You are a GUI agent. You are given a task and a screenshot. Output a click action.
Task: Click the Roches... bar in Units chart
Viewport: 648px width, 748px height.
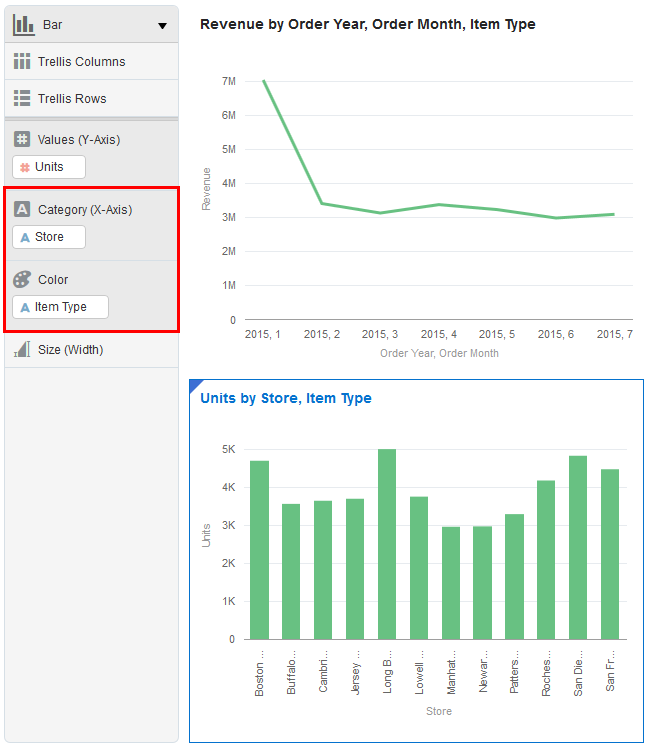tap(546, 560)
